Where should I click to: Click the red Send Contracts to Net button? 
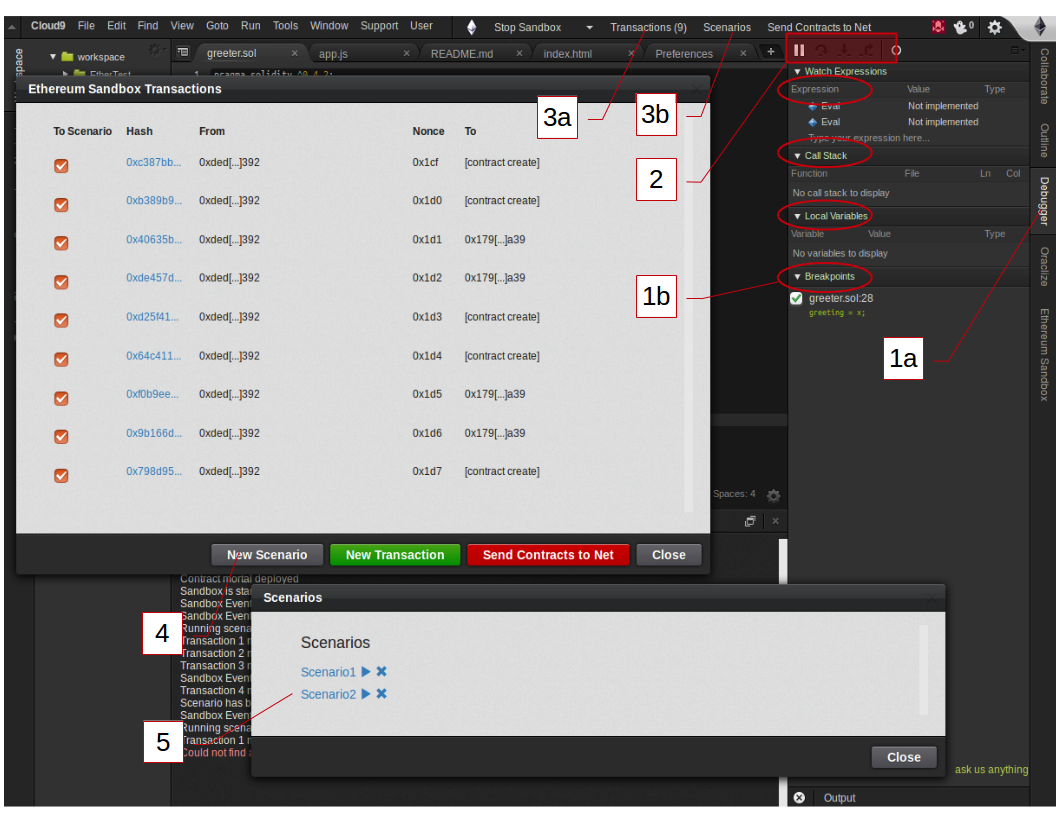pyautogui.click(x=548, y=555)
